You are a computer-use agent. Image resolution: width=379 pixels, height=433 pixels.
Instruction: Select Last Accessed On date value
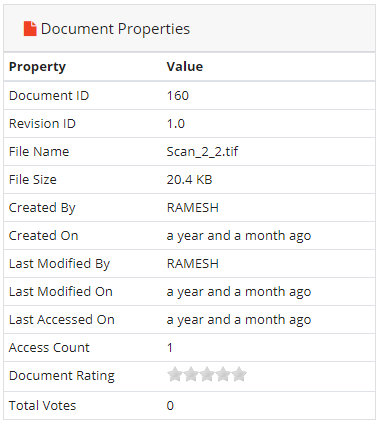239,320
